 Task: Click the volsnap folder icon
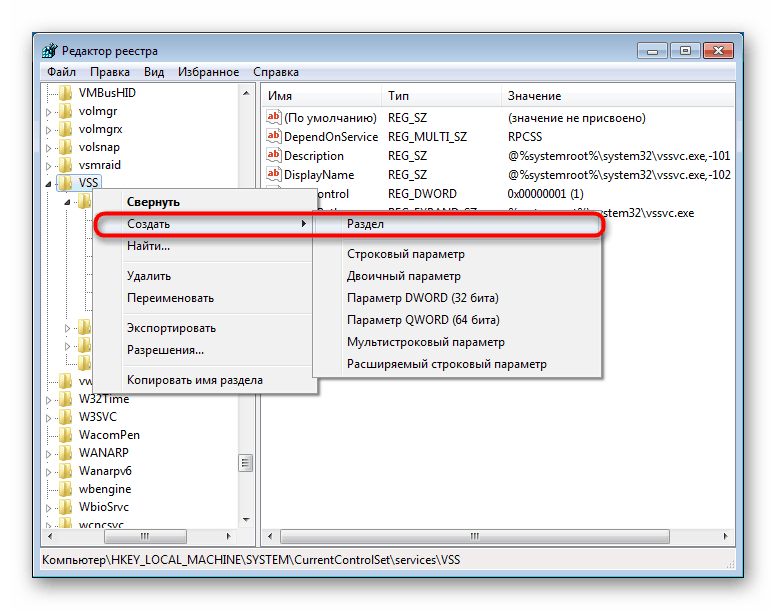(65, 147)
